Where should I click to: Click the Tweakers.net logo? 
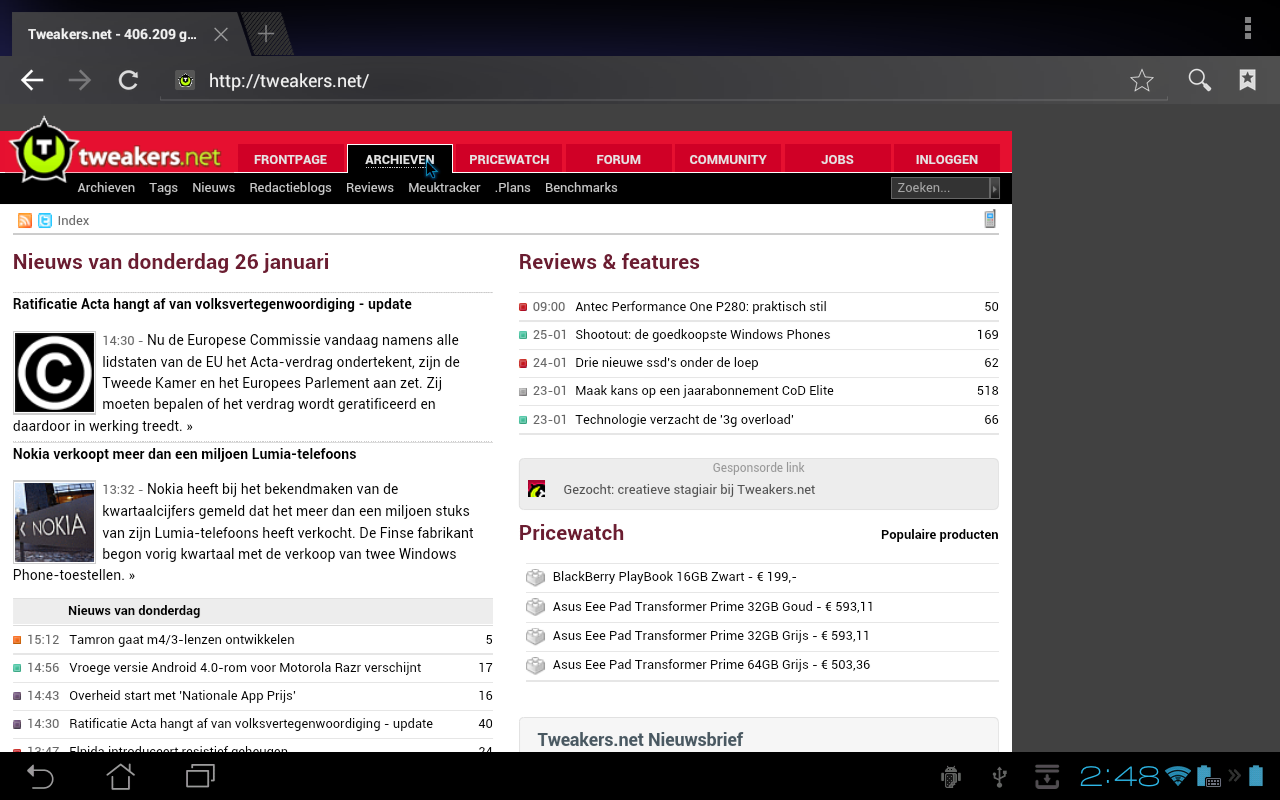(x=114, y=153)
